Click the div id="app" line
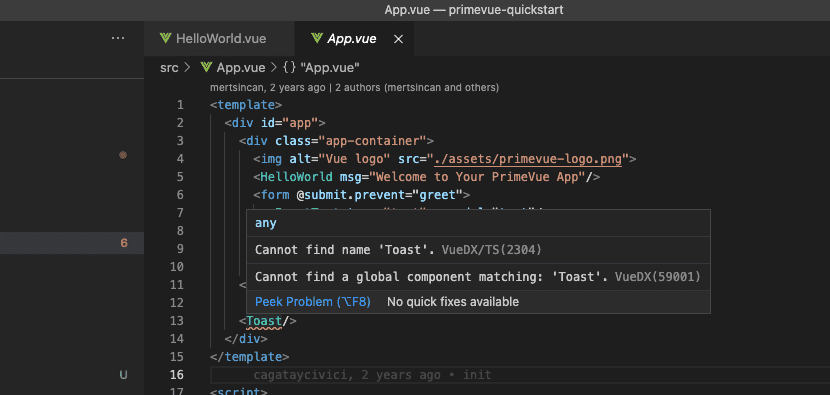 click(275, 122)
